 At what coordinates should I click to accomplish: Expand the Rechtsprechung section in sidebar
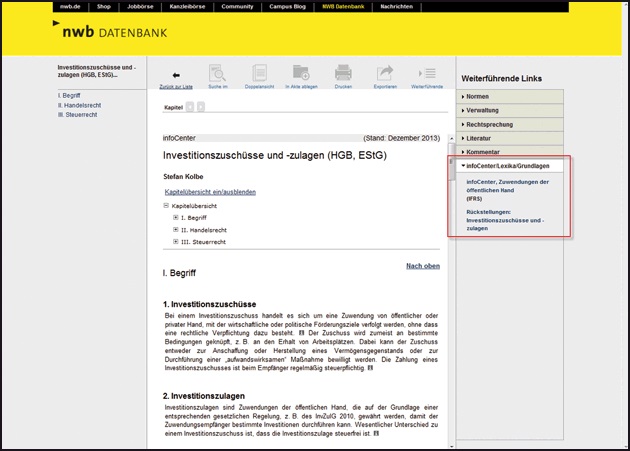(492, 124)
